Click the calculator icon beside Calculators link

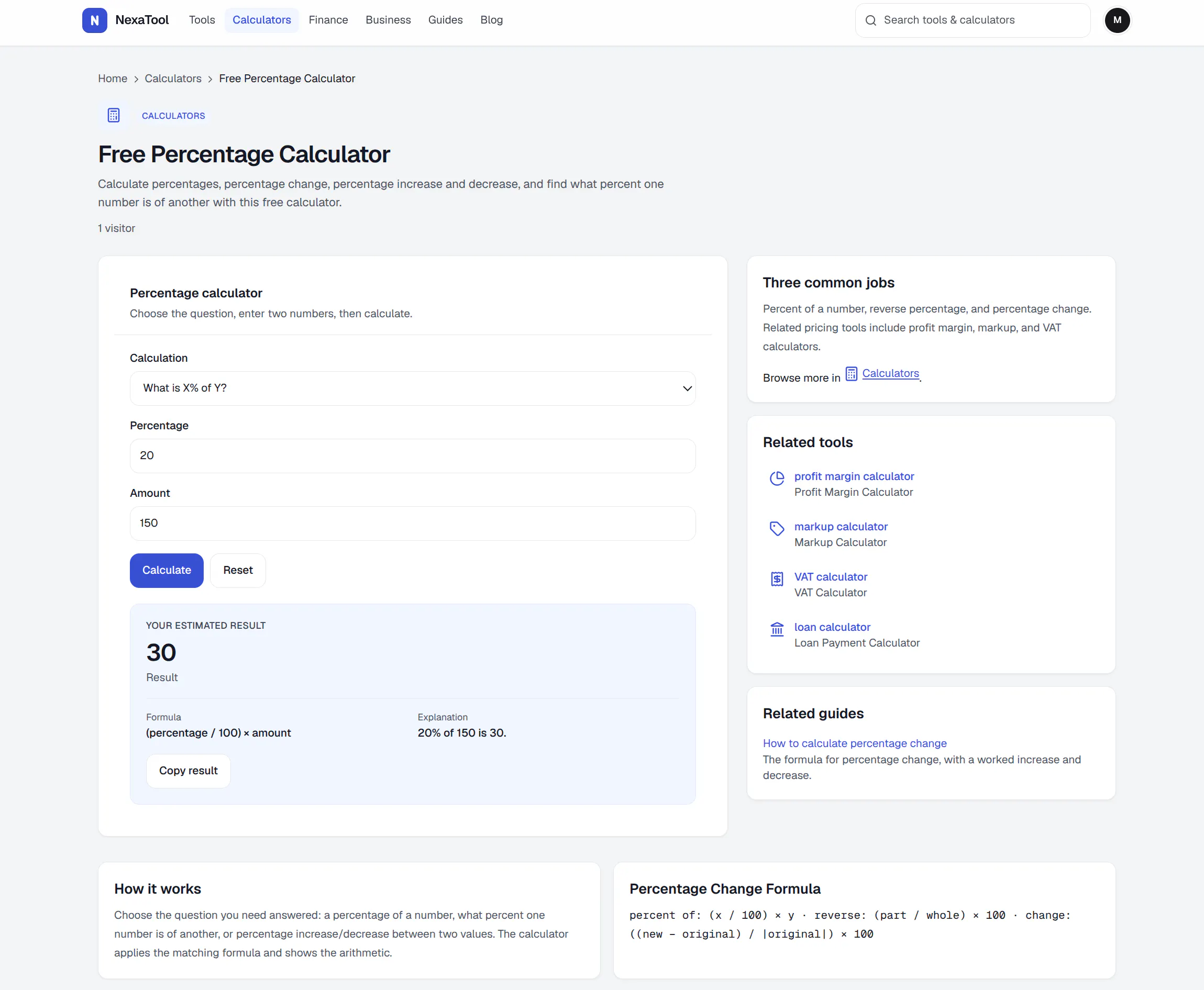pos(851,374)
